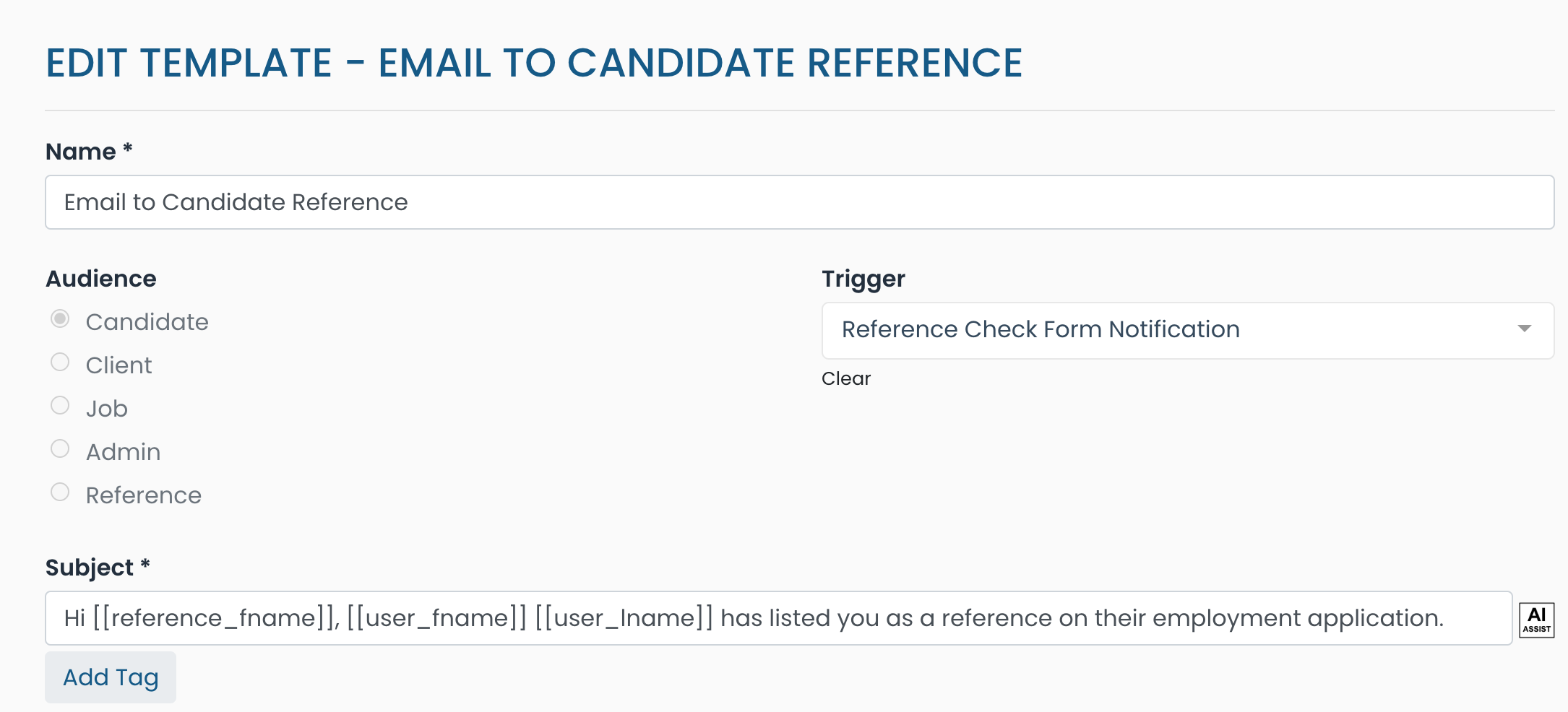This screenshot has width=1568, height=712.
Task: Click the AI Assist icon beside Subject
Action: point(1536,618)
